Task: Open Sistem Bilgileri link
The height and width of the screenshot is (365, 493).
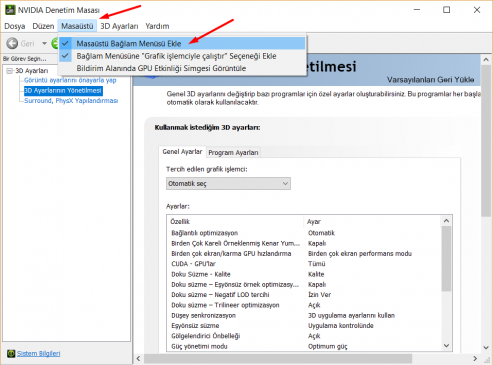Action: click(39, 353)
